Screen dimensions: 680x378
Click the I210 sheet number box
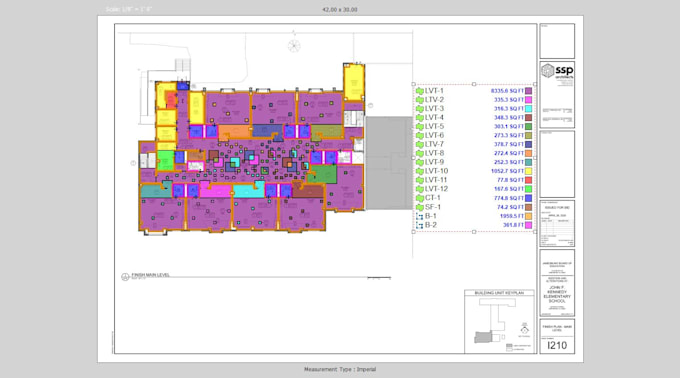(557, 345)
